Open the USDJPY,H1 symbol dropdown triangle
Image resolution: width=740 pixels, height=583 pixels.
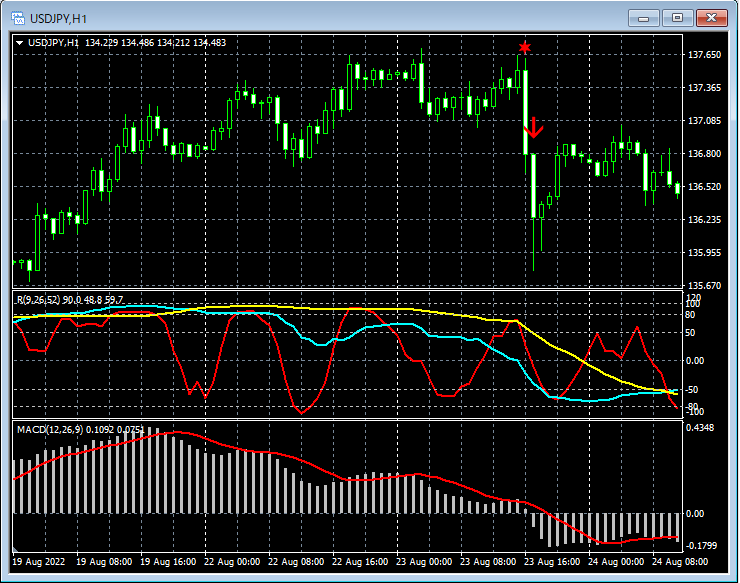point(20,42)
